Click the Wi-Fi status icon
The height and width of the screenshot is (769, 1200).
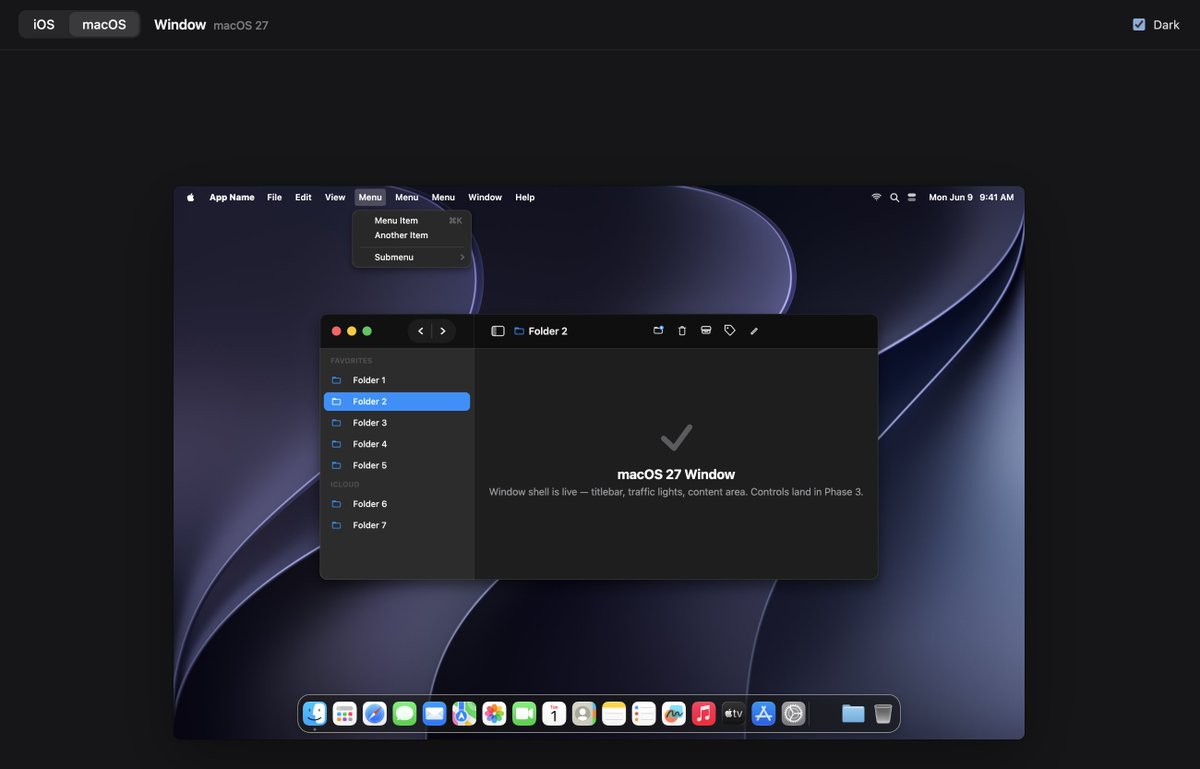[877, 197]
